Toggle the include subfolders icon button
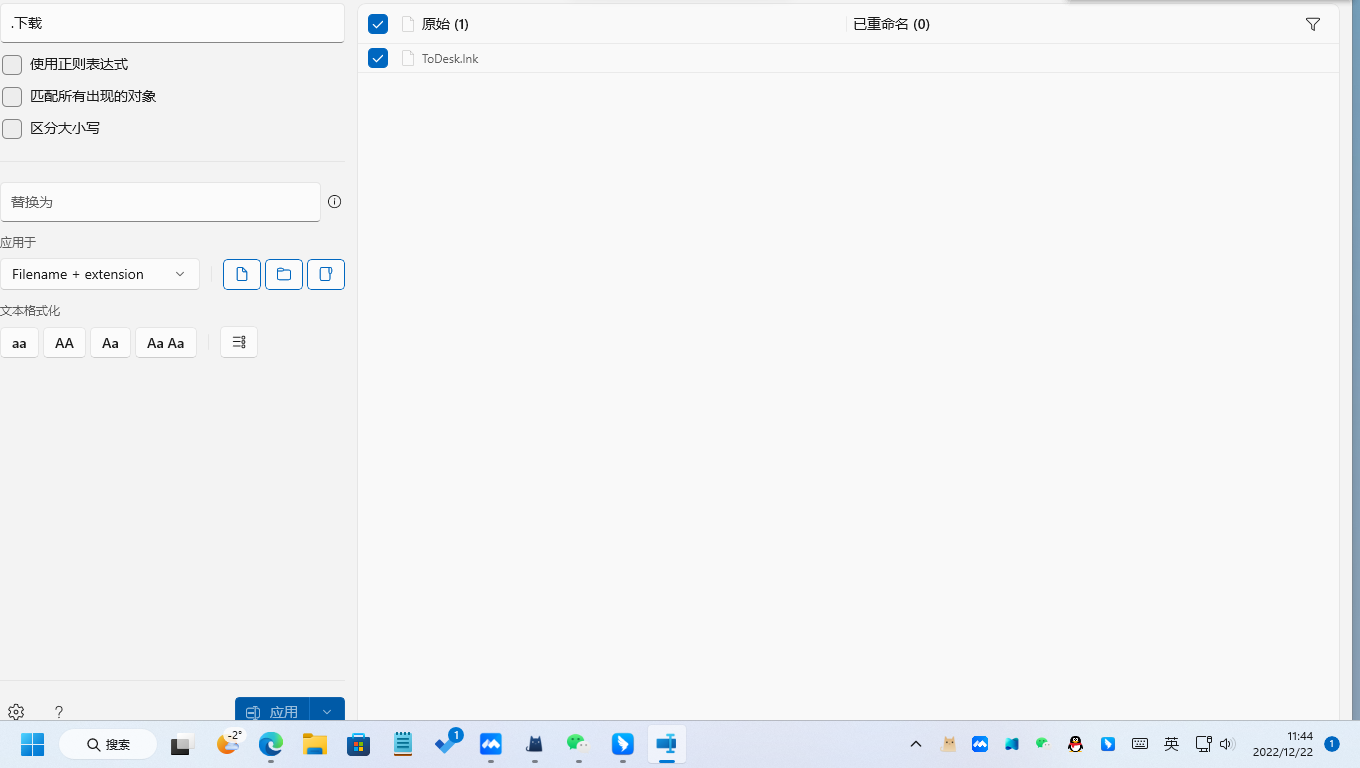This screenshot has width=1360, height=768. pos(326,274)
